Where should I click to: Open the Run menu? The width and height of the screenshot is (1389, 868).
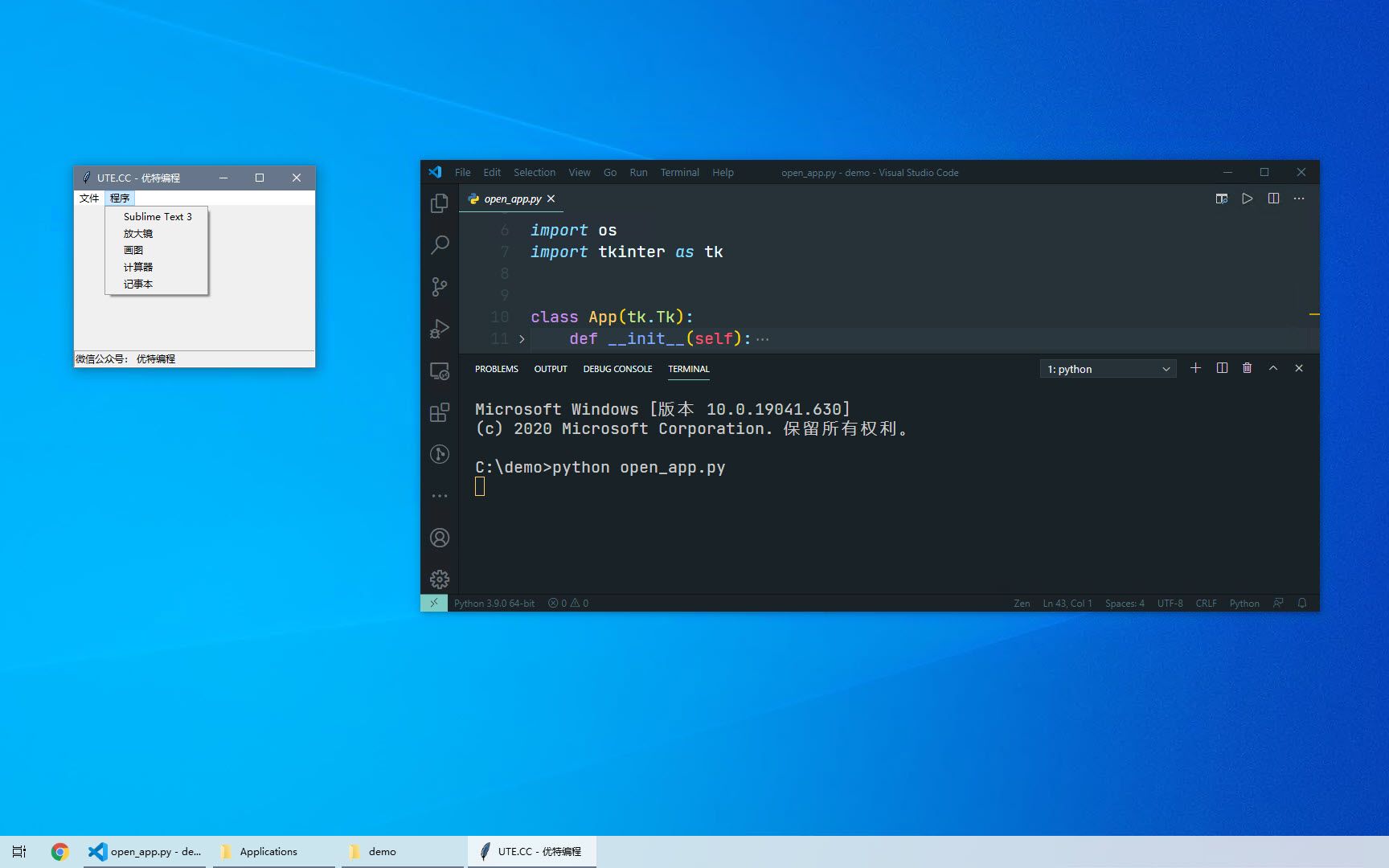638,172
